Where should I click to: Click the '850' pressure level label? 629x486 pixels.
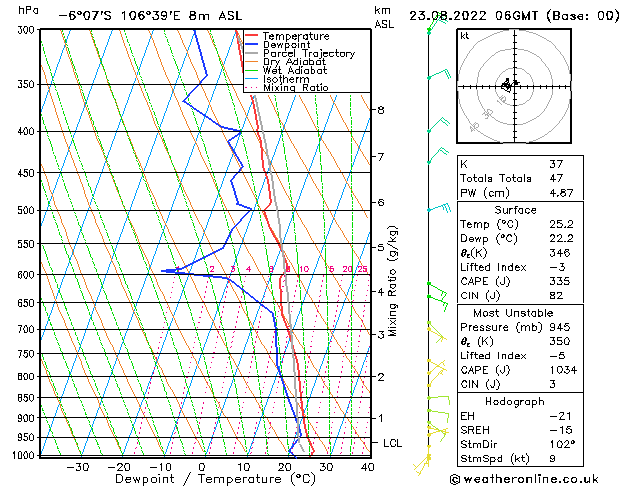28,398
